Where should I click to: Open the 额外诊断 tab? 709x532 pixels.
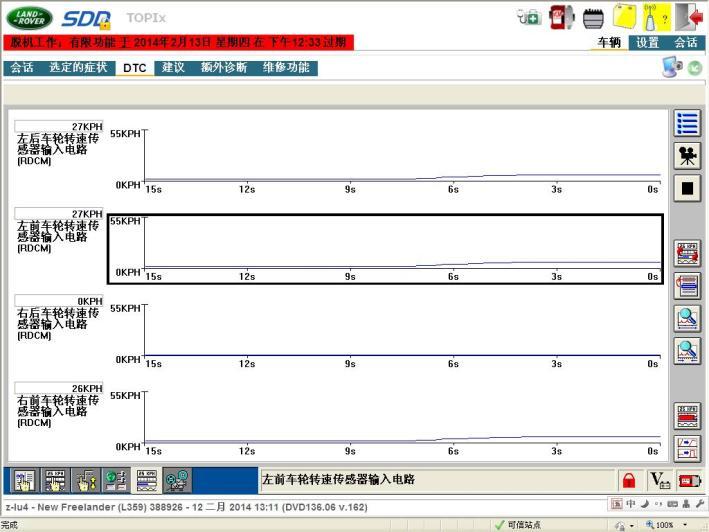(x=224, y=68)
